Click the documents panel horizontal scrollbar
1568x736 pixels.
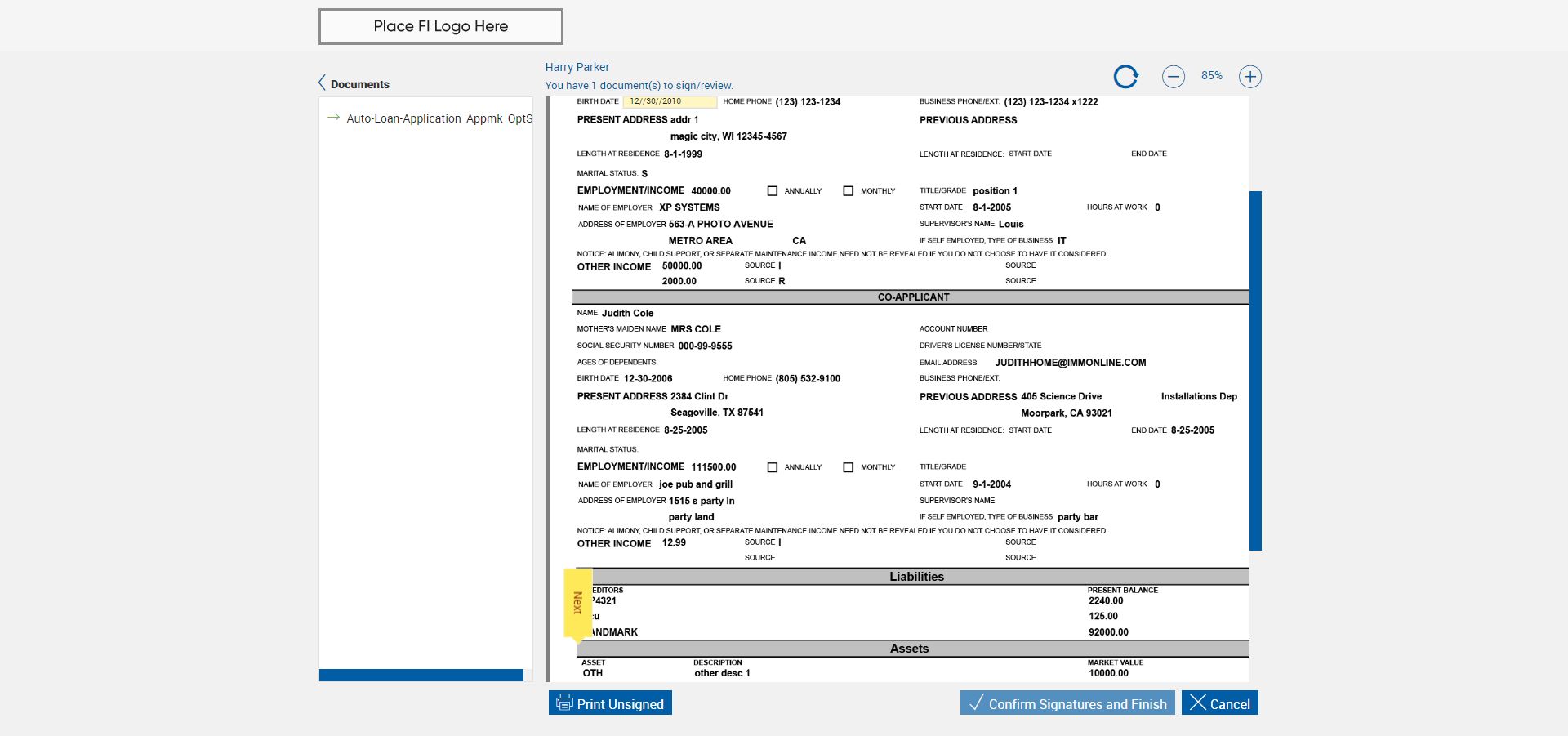[421, 675]
